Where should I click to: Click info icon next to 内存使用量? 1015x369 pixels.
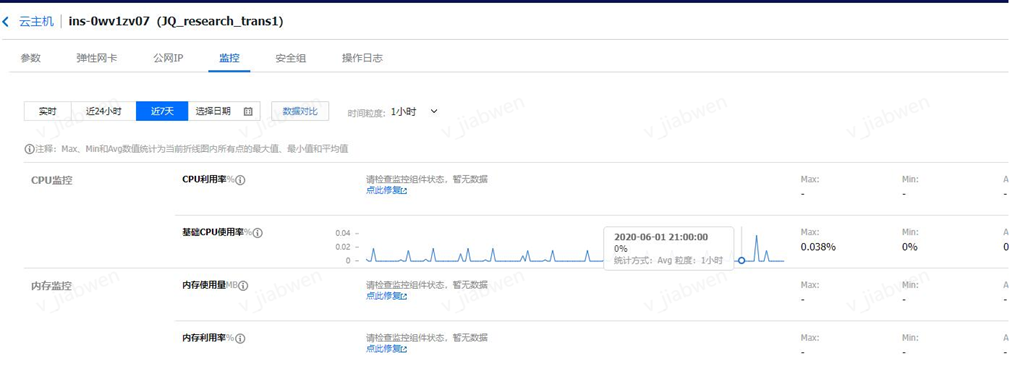(243, 285)
